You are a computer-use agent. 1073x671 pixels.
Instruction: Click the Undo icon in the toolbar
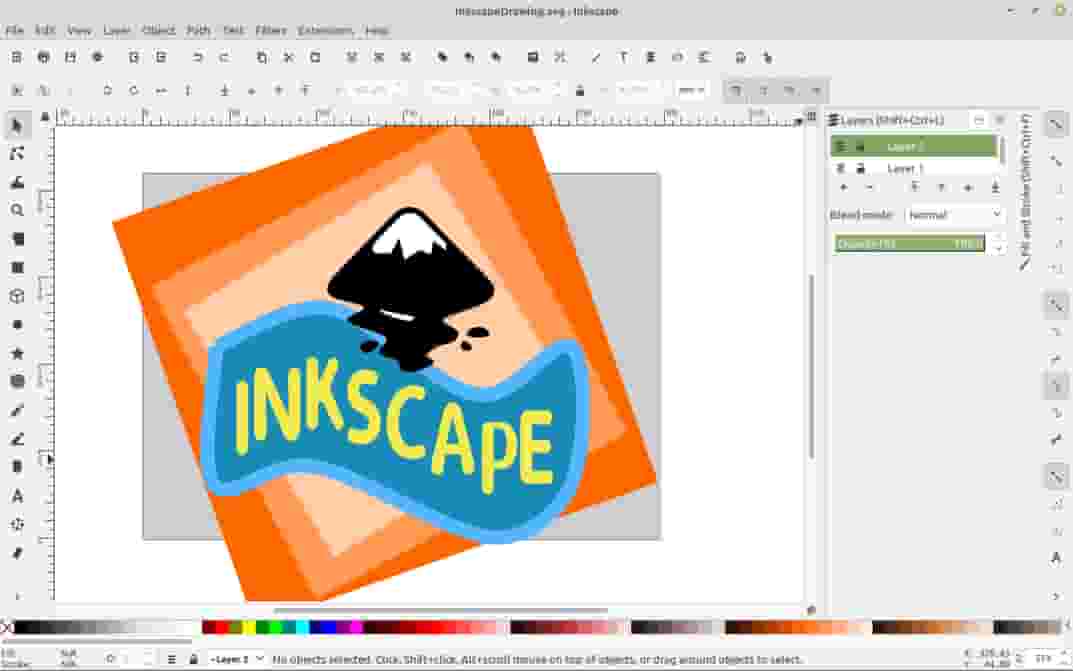click(x=197, y=57)
